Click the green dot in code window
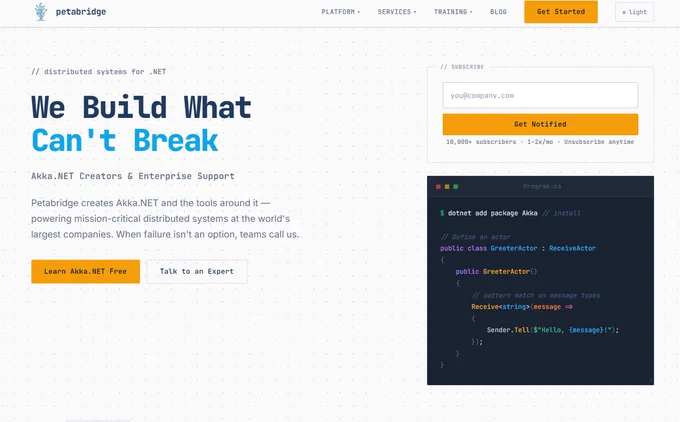 [456, 186]
